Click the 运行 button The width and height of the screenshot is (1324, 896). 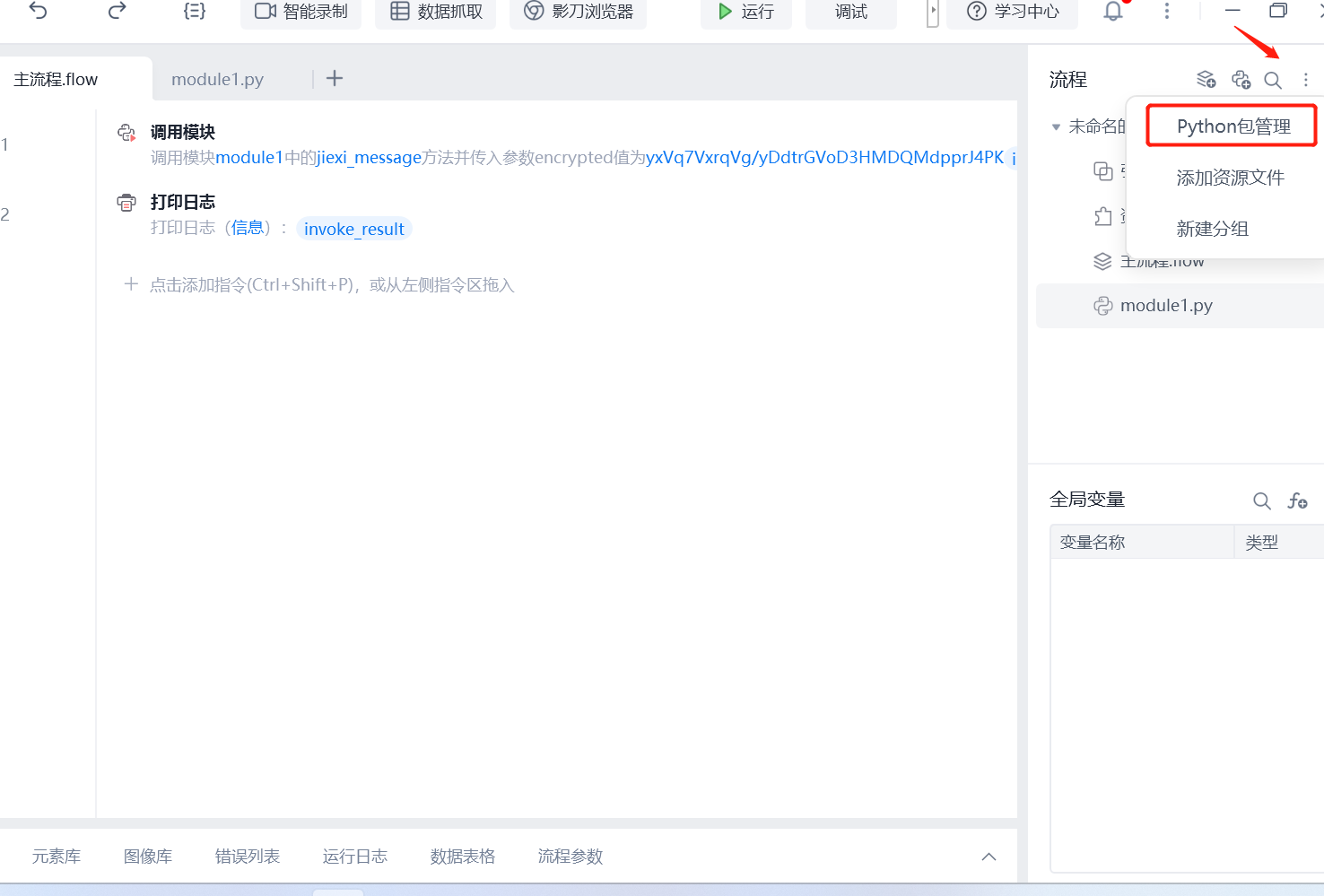pyautogui.click(x=745, y=12)
